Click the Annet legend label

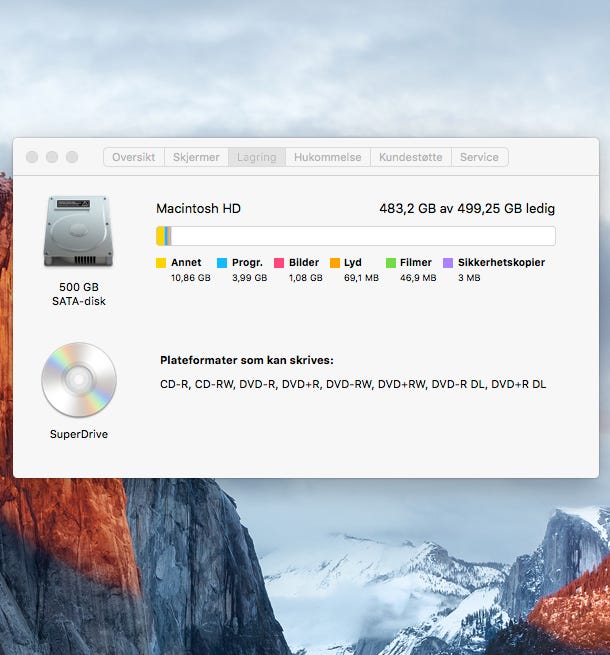pos(186,262)
